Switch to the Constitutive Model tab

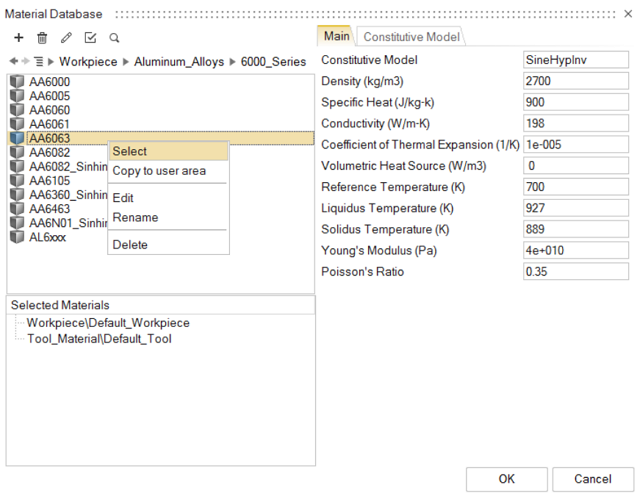(411, 37)
